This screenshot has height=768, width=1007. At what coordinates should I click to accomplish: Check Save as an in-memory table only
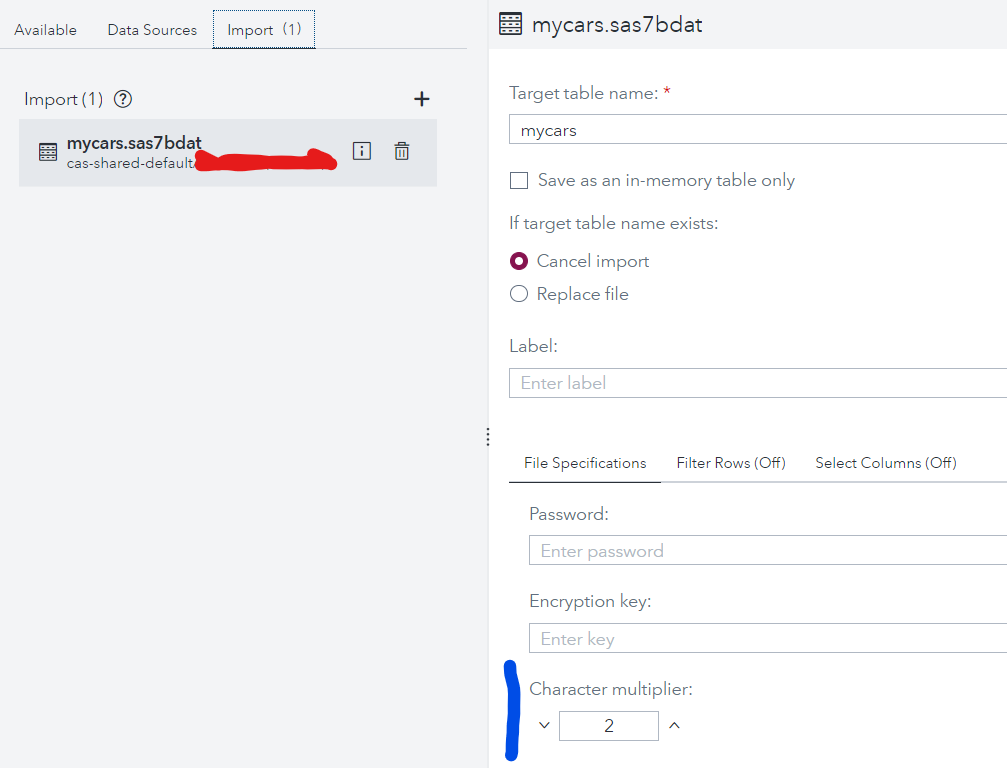pos(518,180)
